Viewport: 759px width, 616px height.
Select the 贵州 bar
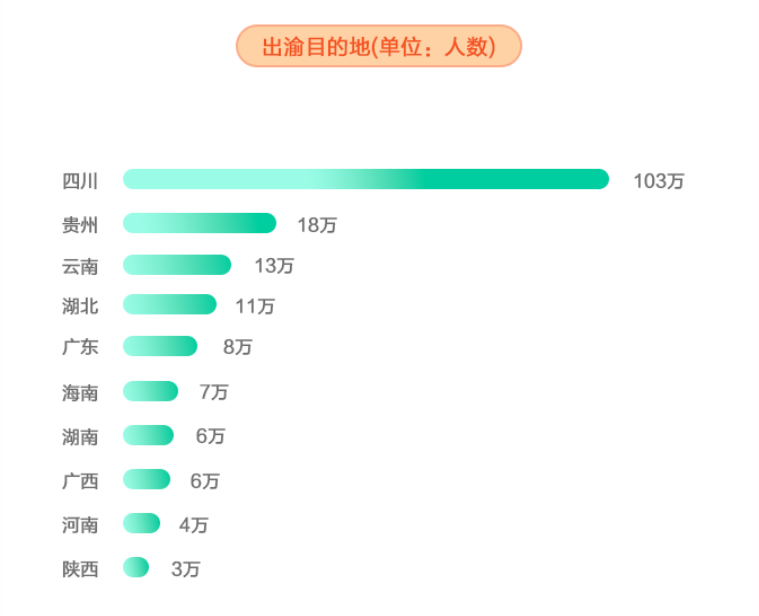pos(199,223)
